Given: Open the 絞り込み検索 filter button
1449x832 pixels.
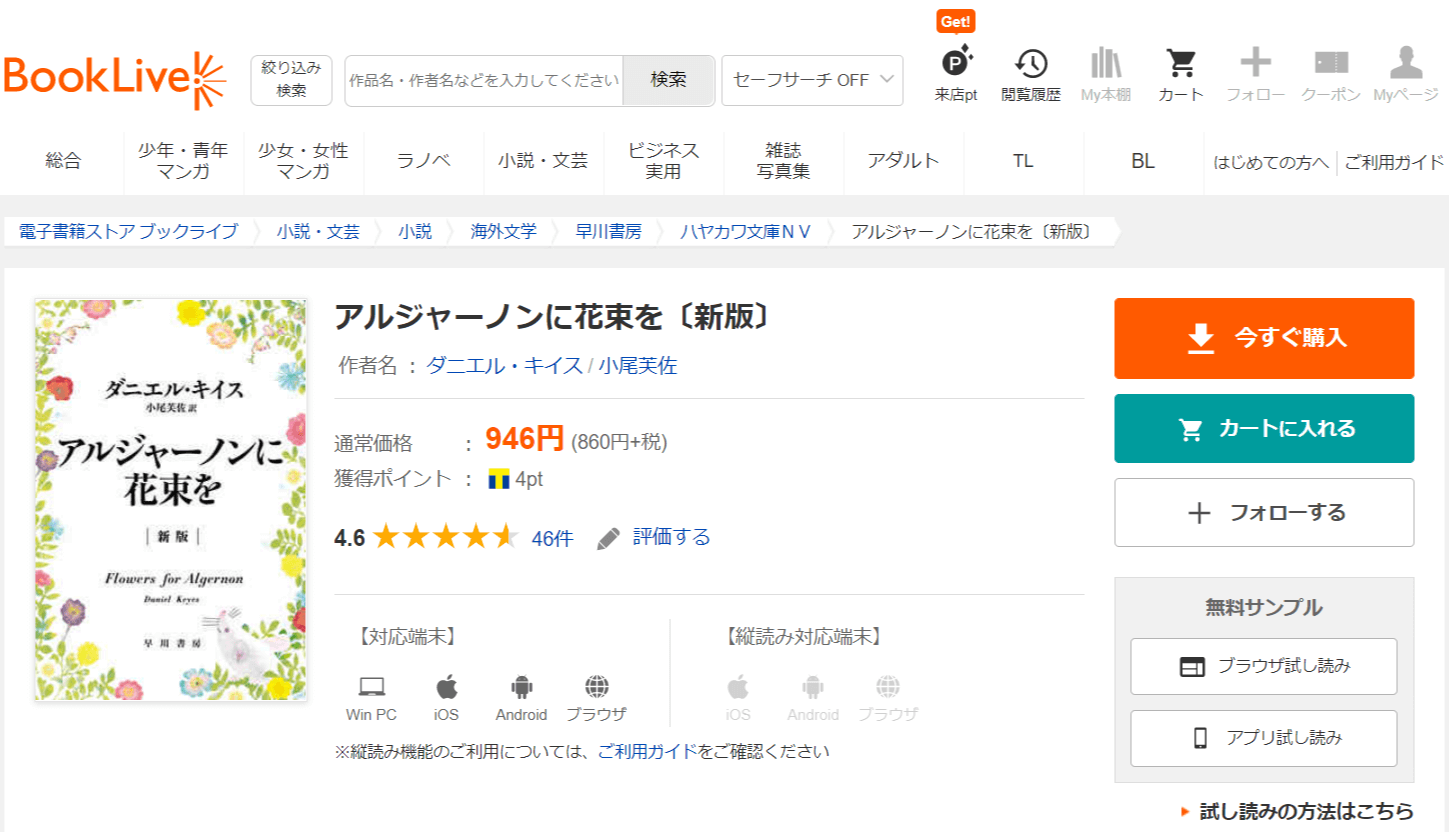Looking at the screenshot, I should tap(291, 80).
